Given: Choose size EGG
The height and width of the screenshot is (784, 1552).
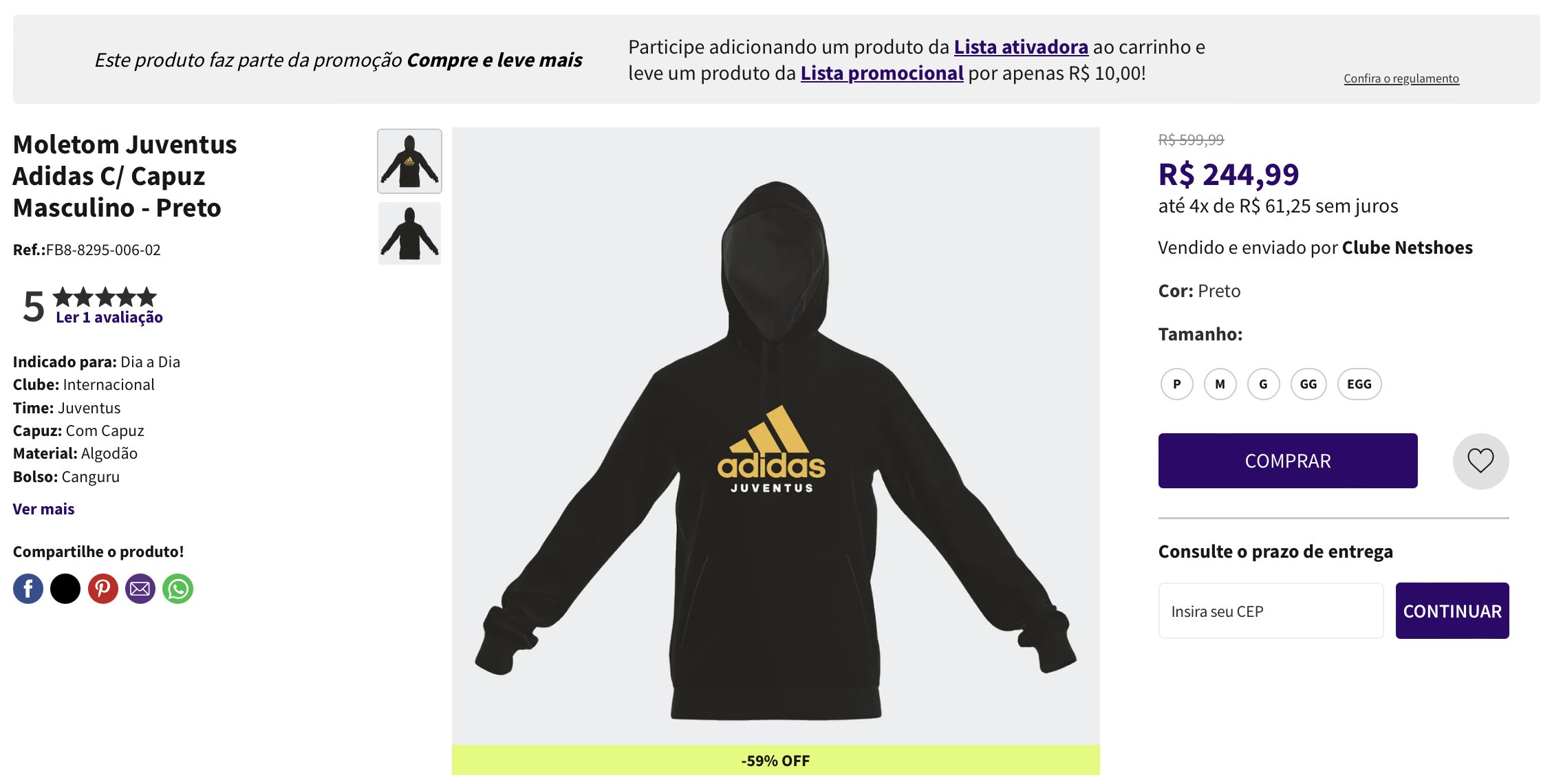Looking at the screenshot, I should click(1359, 384).
